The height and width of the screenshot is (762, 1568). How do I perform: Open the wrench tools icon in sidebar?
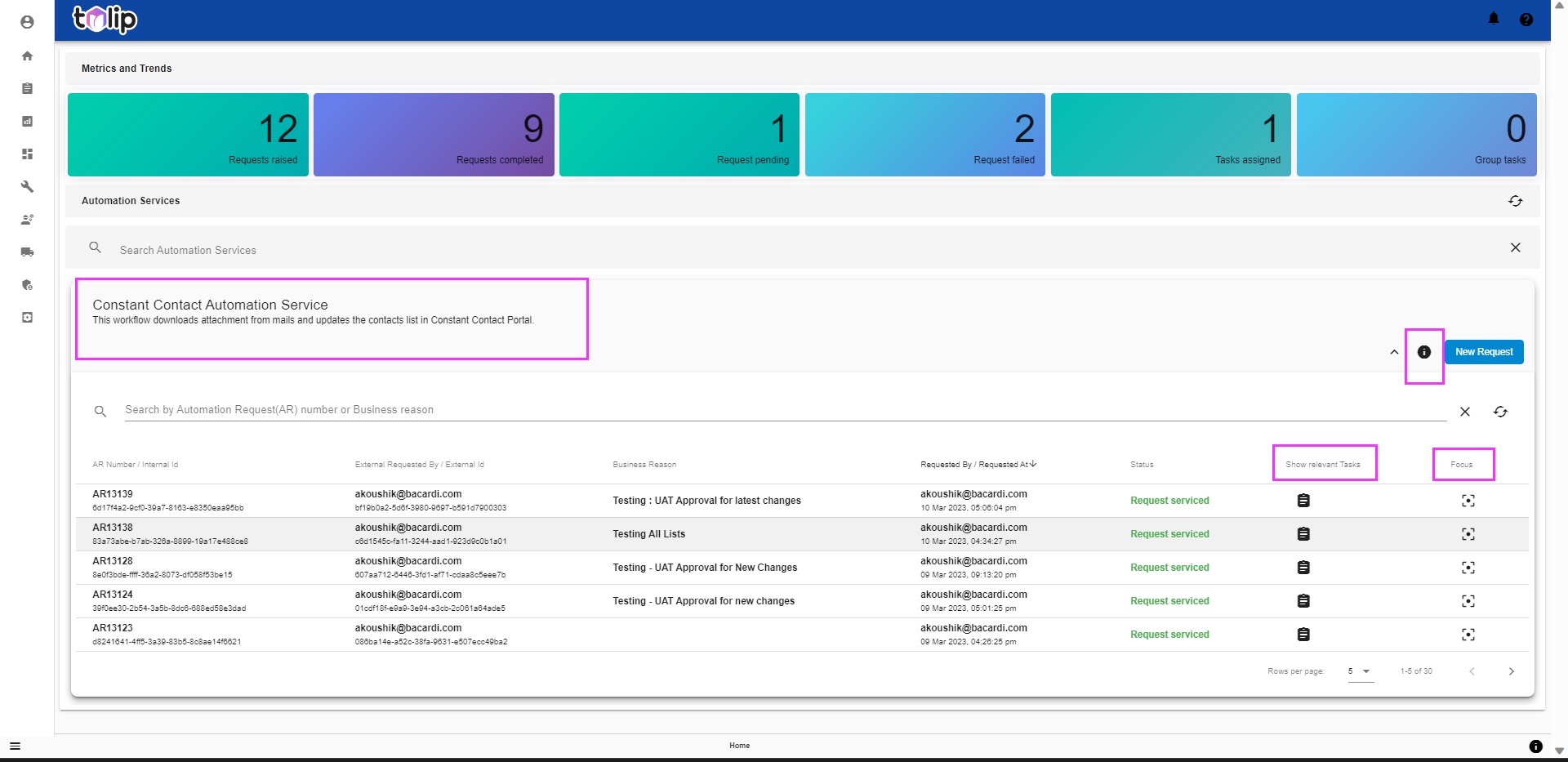[x=27, y=186]
